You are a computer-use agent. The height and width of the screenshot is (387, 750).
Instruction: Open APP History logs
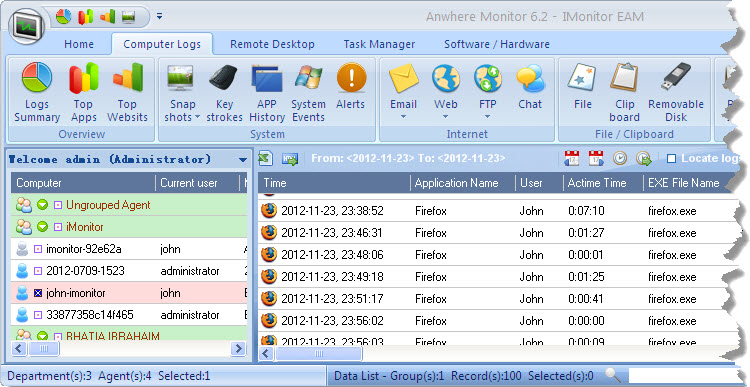(x=267, y=92)
